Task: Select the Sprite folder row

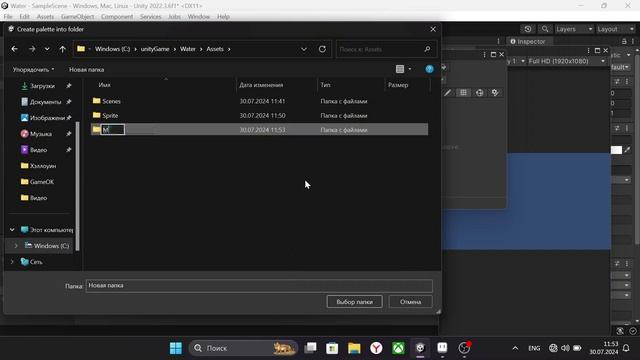Action: point(260,116)
